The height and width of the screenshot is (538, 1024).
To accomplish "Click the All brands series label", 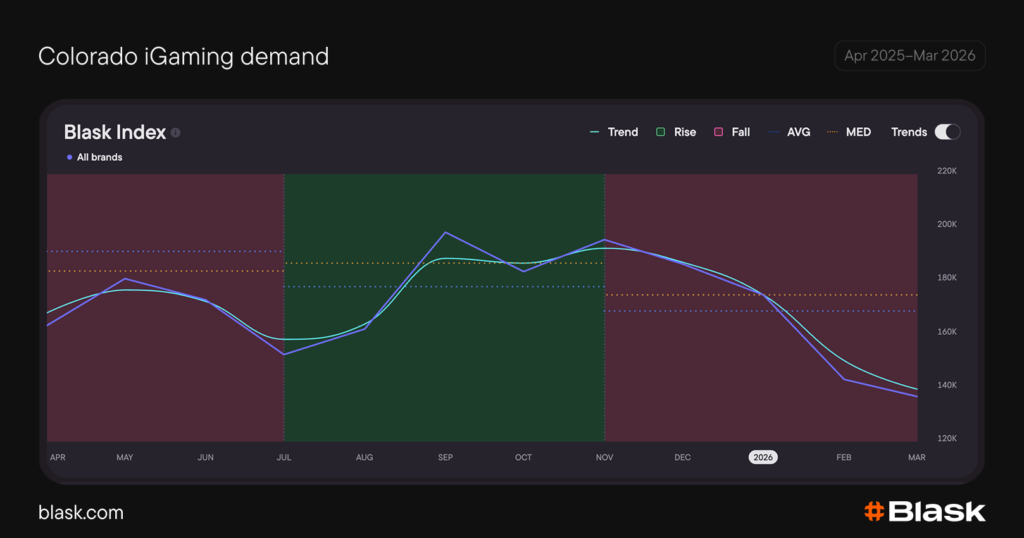I will (x=100, y=157).
